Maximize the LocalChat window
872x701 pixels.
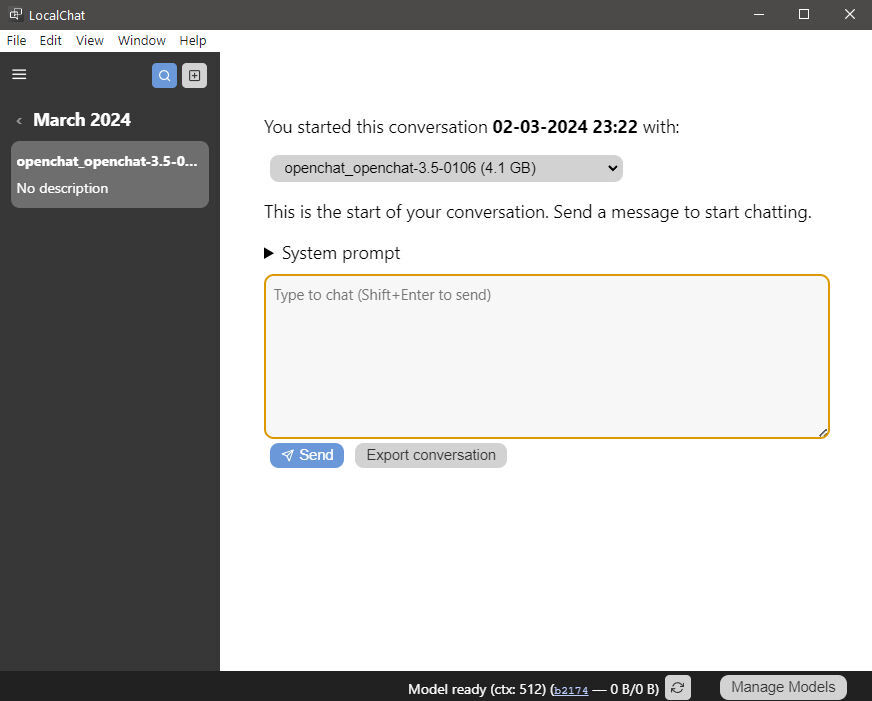803,14
